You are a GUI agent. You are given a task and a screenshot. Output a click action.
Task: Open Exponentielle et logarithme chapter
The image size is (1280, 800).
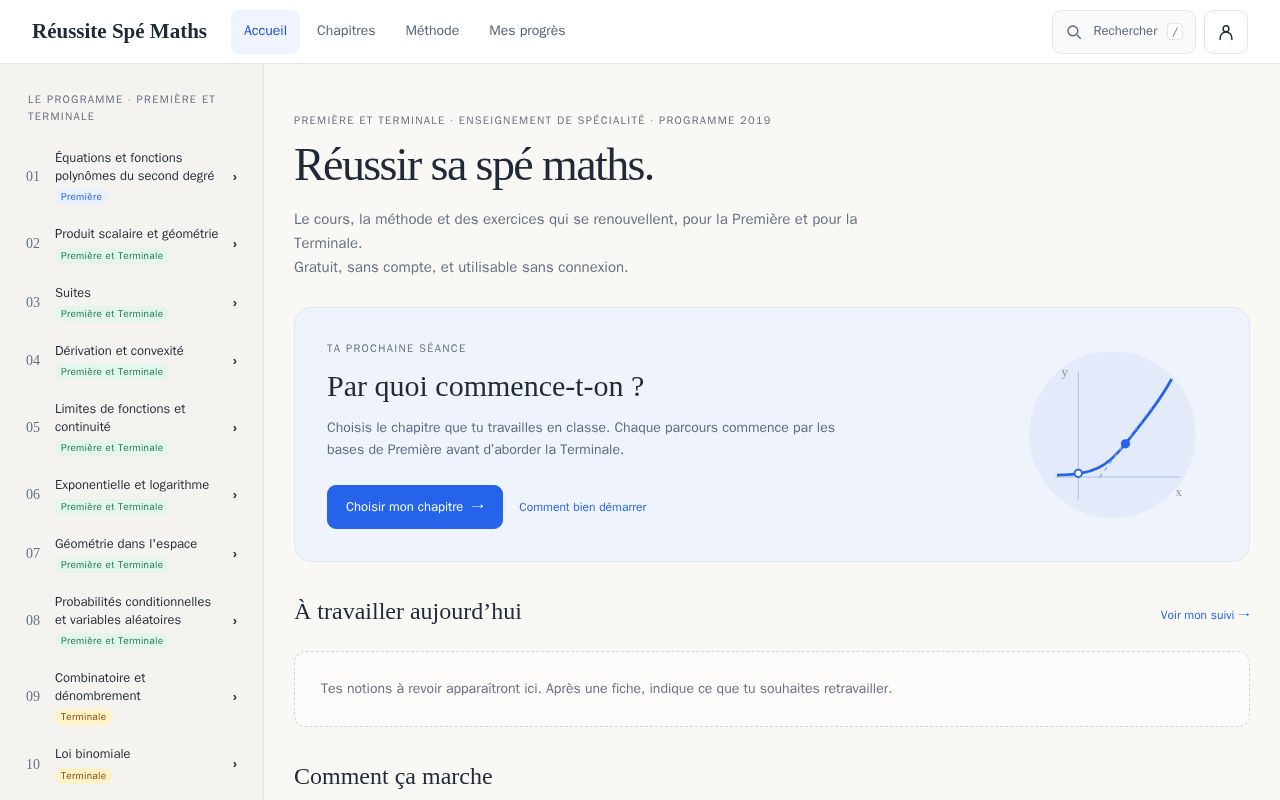[132, 495]
